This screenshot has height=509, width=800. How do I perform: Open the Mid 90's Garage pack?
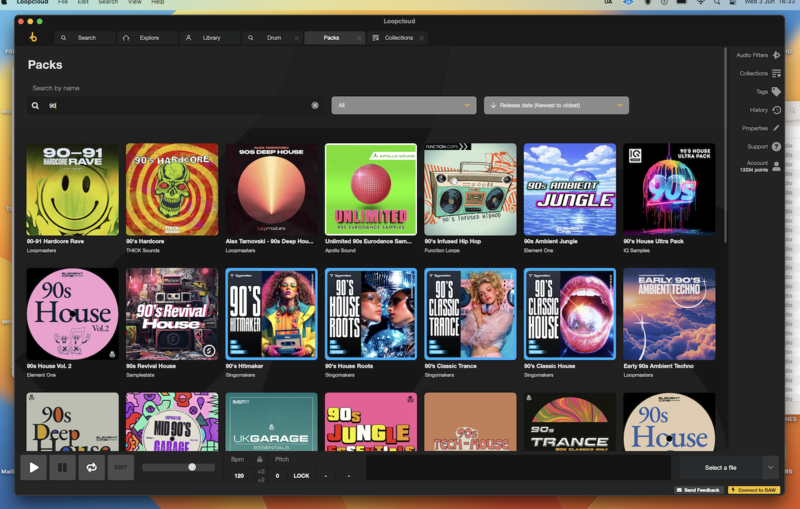point(172,422)
